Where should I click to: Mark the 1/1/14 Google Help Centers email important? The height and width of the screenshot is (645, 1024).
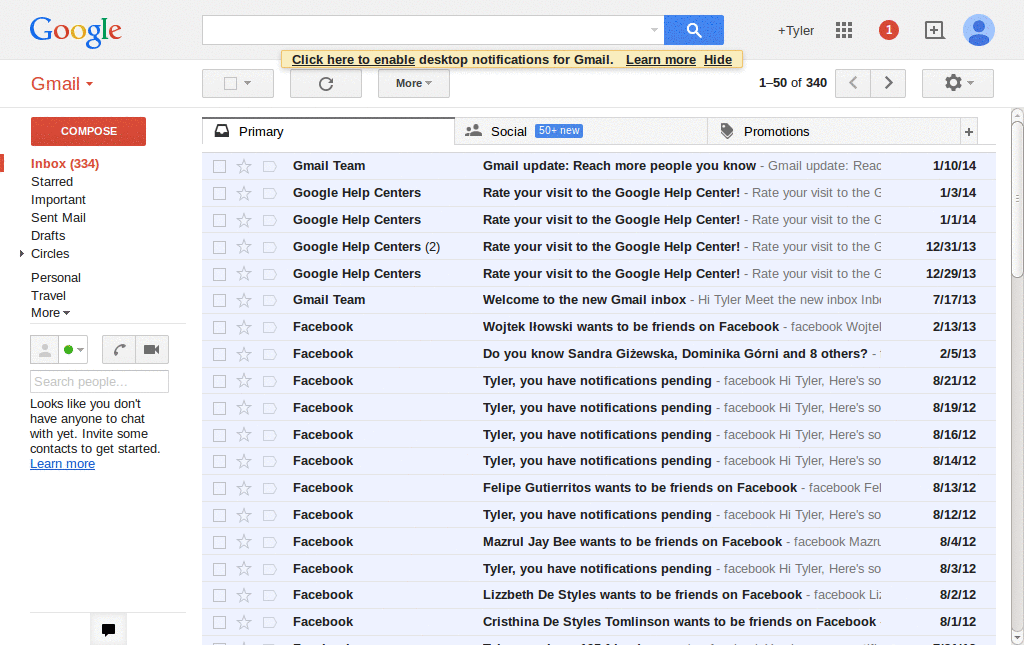click(x=269, y=221)
